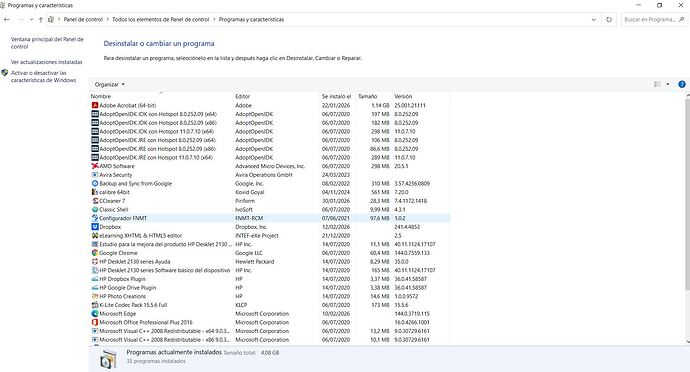This screenshot has height=372, width=690.
Task: Click the search magnifier icon
Action: coord(682,19)
